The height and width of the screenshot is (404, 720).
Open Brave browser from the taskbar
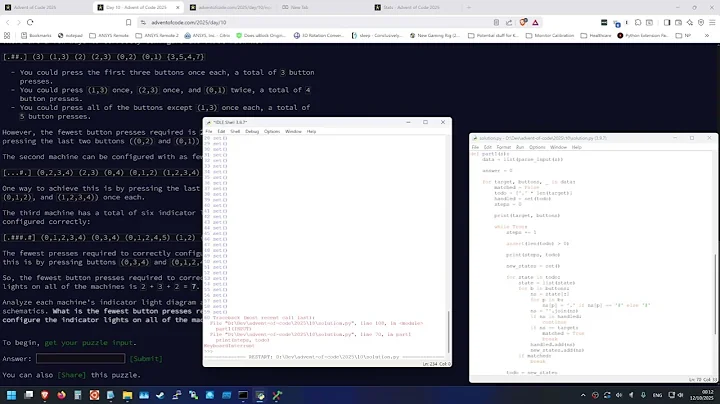pos(45,395)
